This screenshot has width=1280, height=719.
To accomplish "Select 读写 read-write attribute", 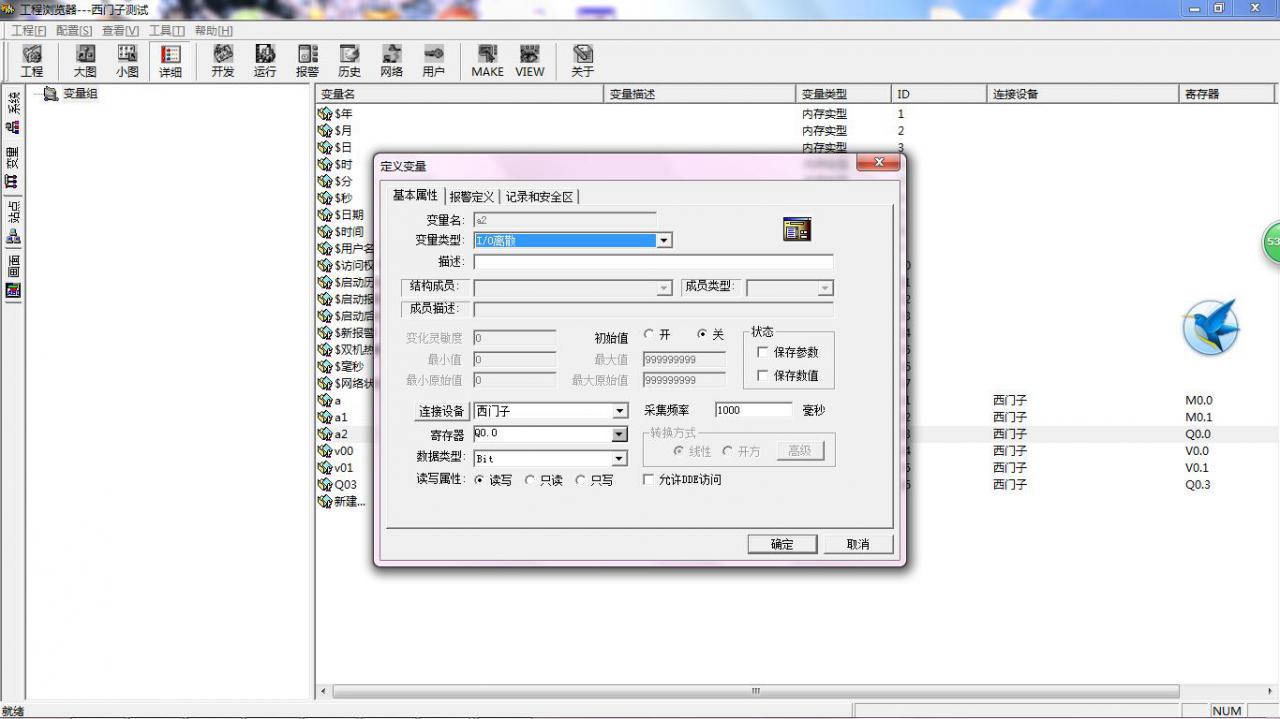I will [x=480, y=480].
